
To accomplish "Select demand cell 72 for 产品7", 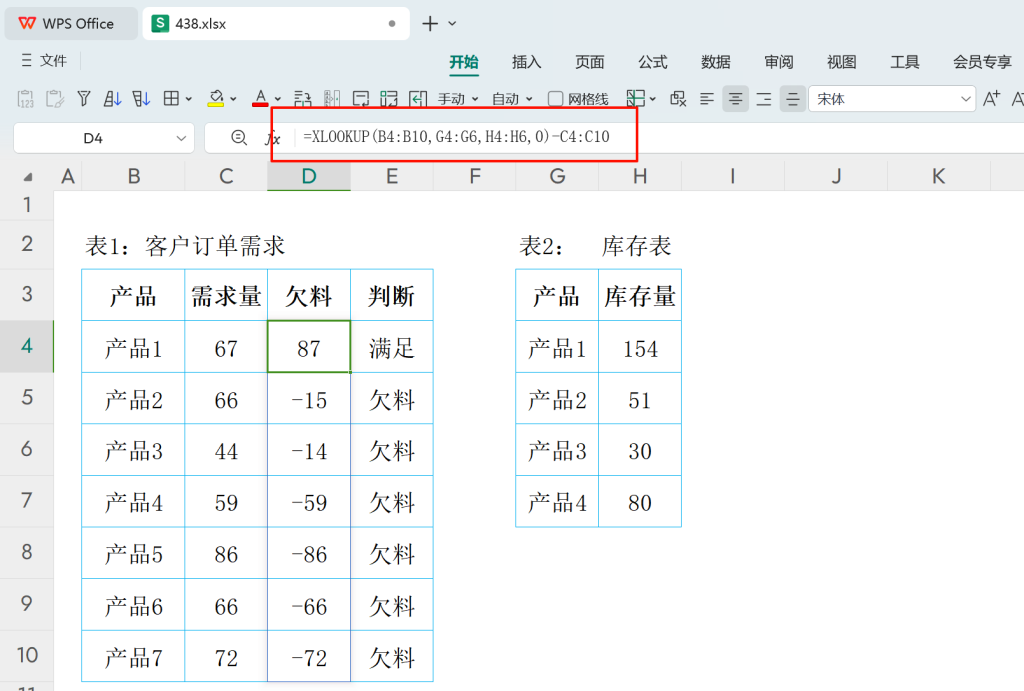I will pos(226,656).
